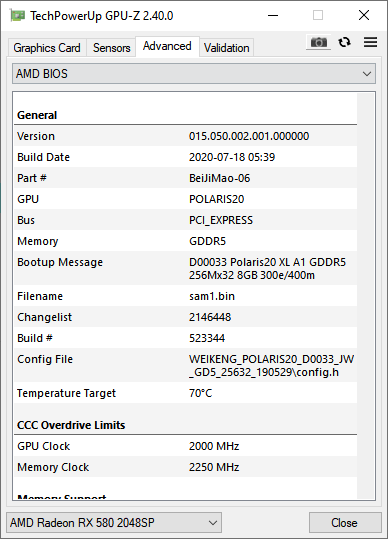The width and height of the screenshot is (388, 539).
Task: Select the Changelist value 2146448
Action: [x=210, y=317]
